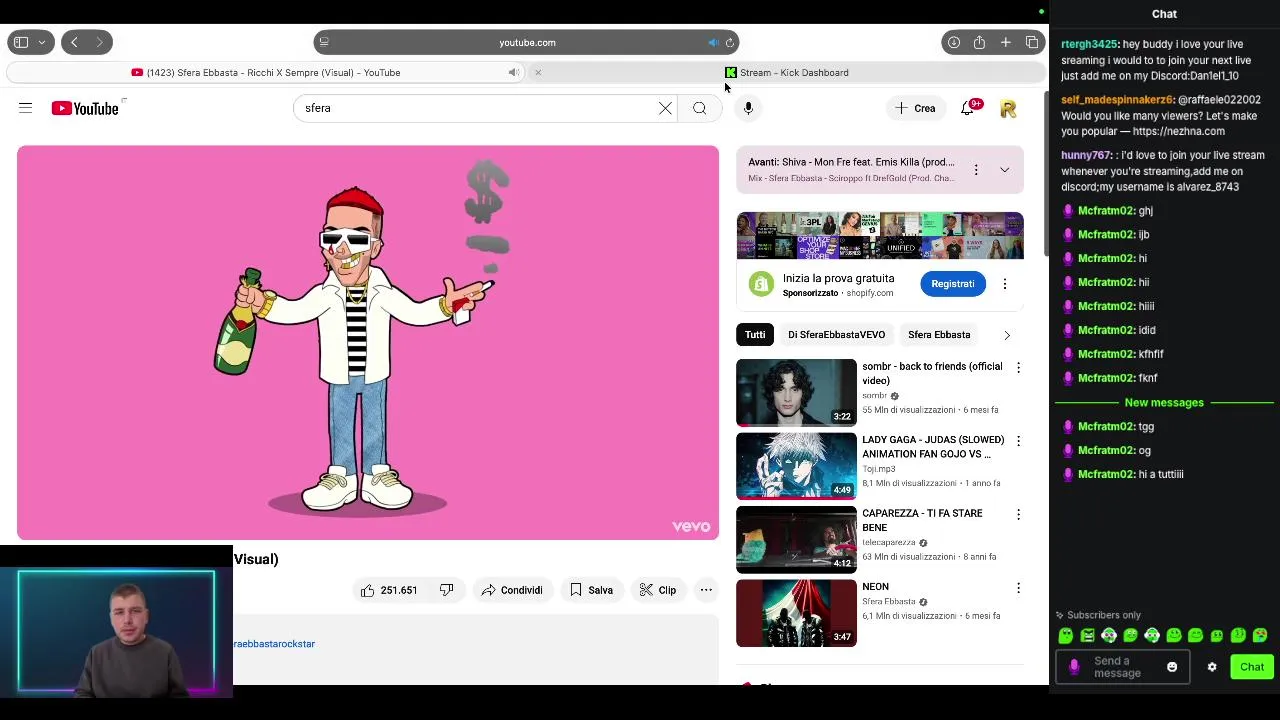Screen dimensions: 1280x720
Task: Open the YouTube account avatar menu
Action: [1008, 108]
